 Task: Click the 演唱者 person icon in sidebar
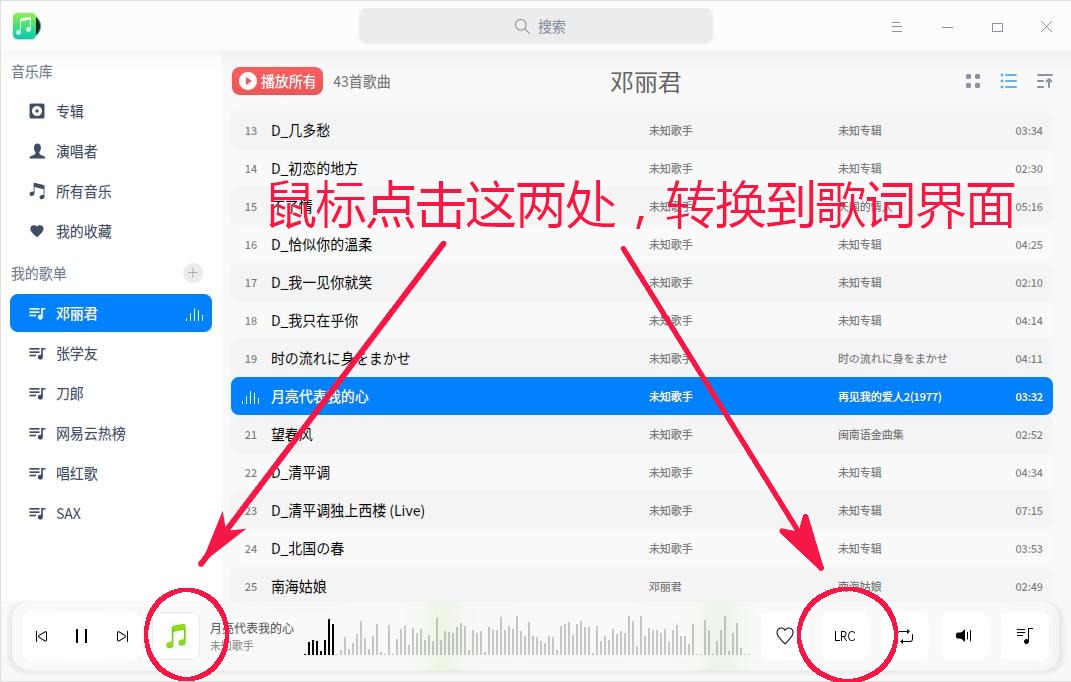click(37, 151)
